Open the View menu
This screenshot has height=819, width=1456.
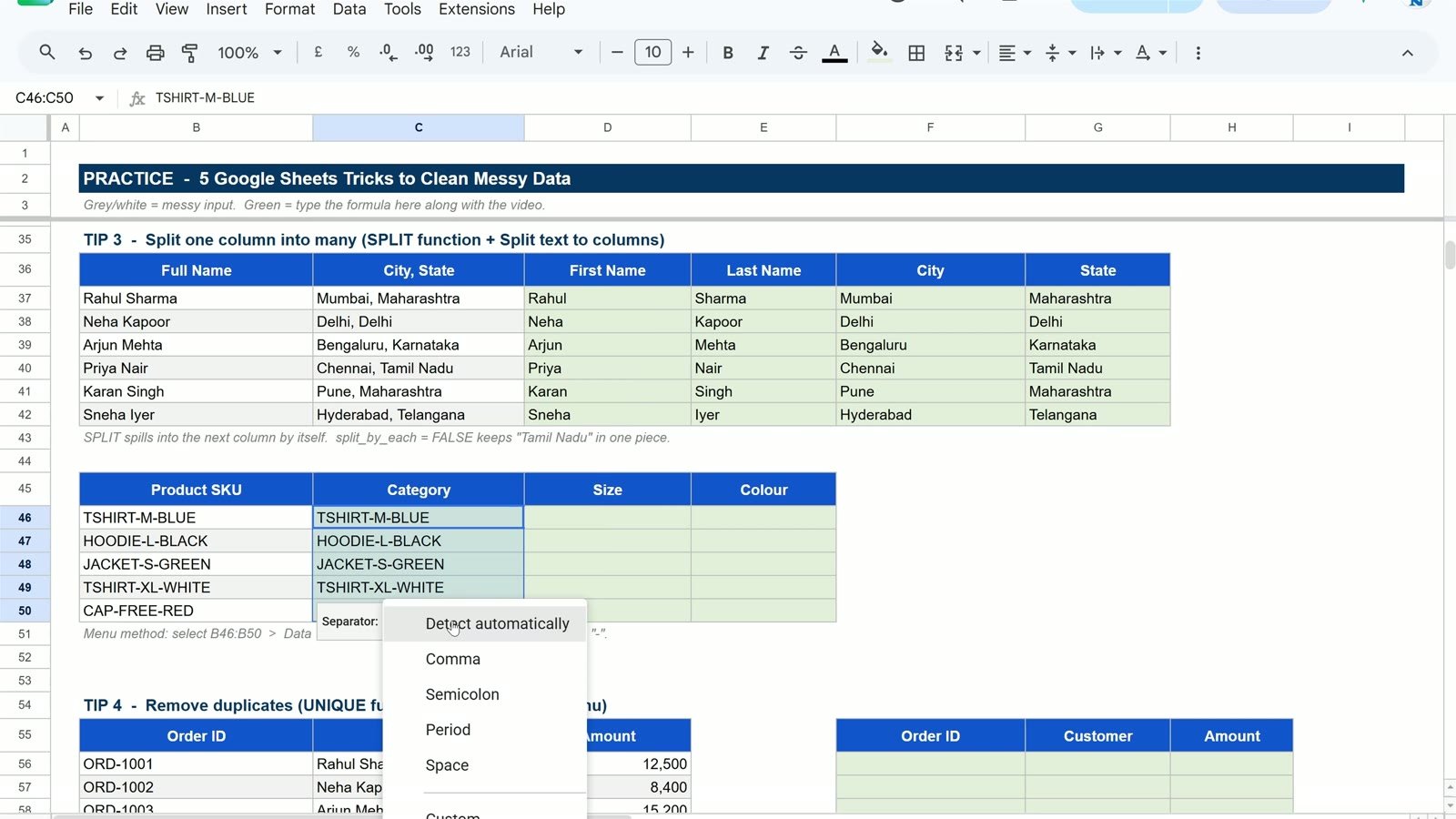tap(172, 9)
